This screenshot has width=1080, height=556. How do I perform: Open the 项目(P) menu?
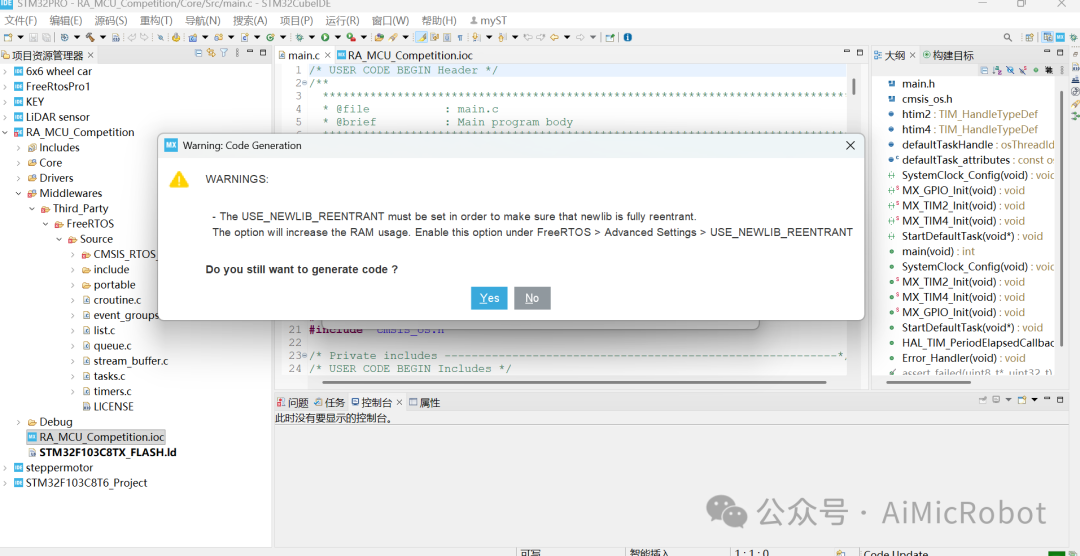[296, 21]
